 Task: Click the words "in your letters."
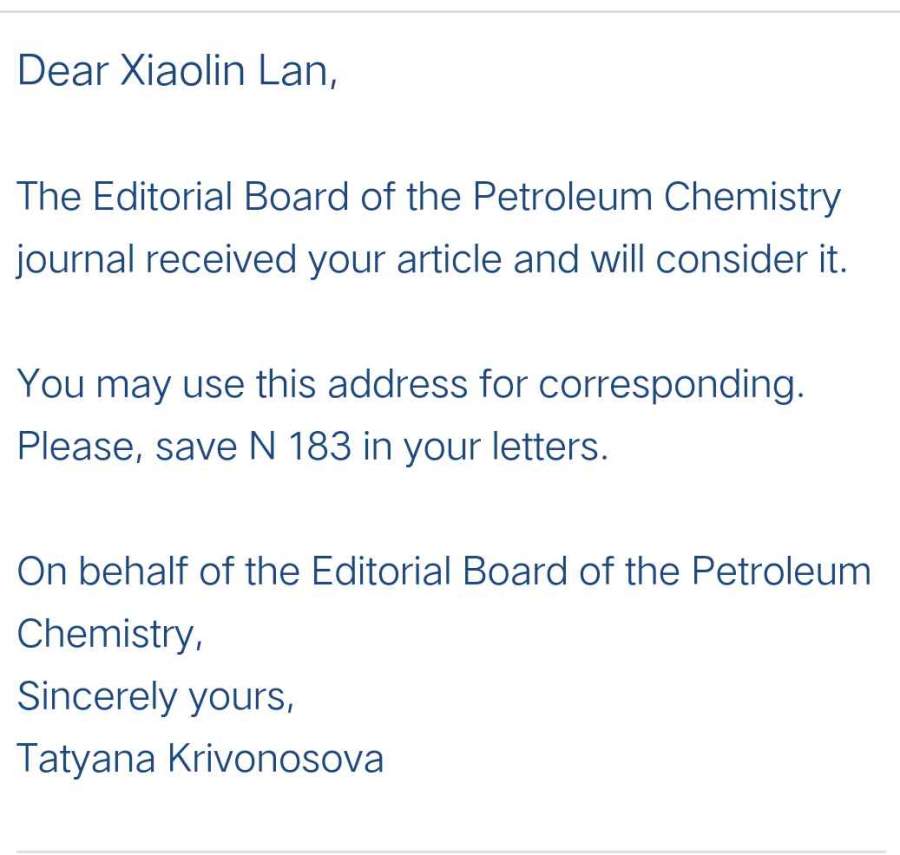485,447
